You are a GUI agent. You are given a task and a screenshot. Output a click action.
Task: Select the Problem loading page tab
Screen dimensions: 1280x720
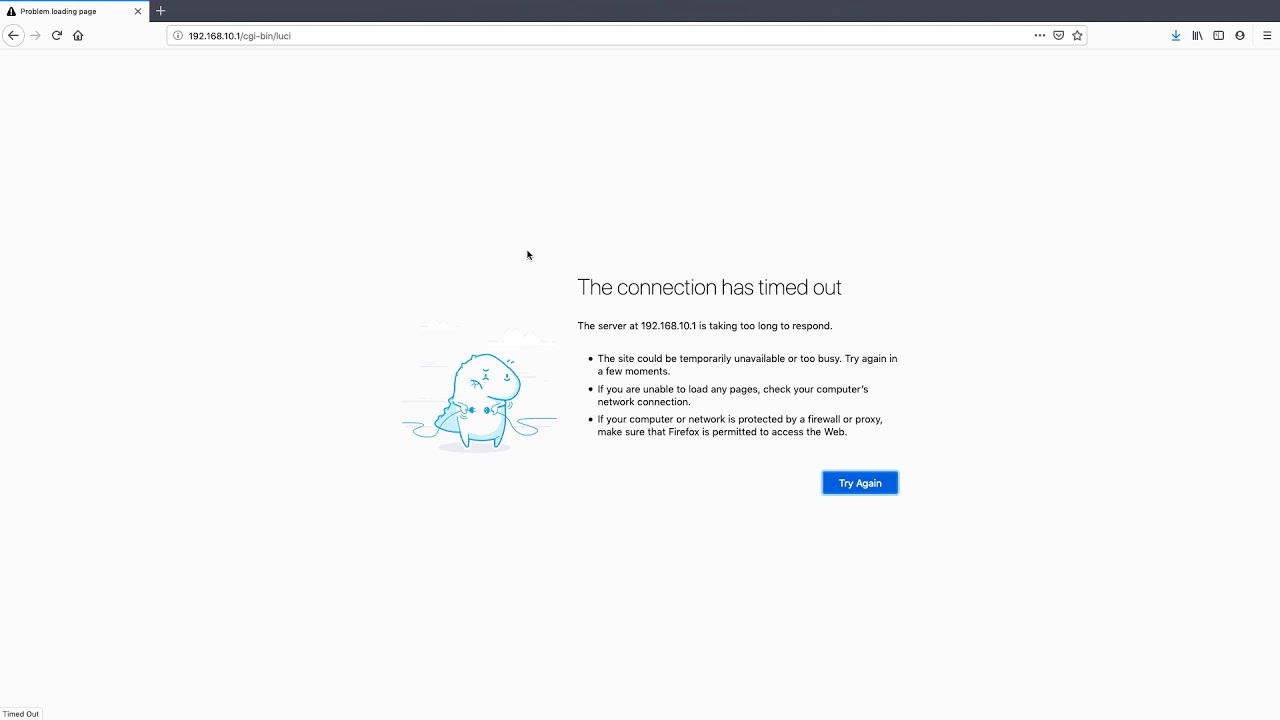(x=75, y=11)
